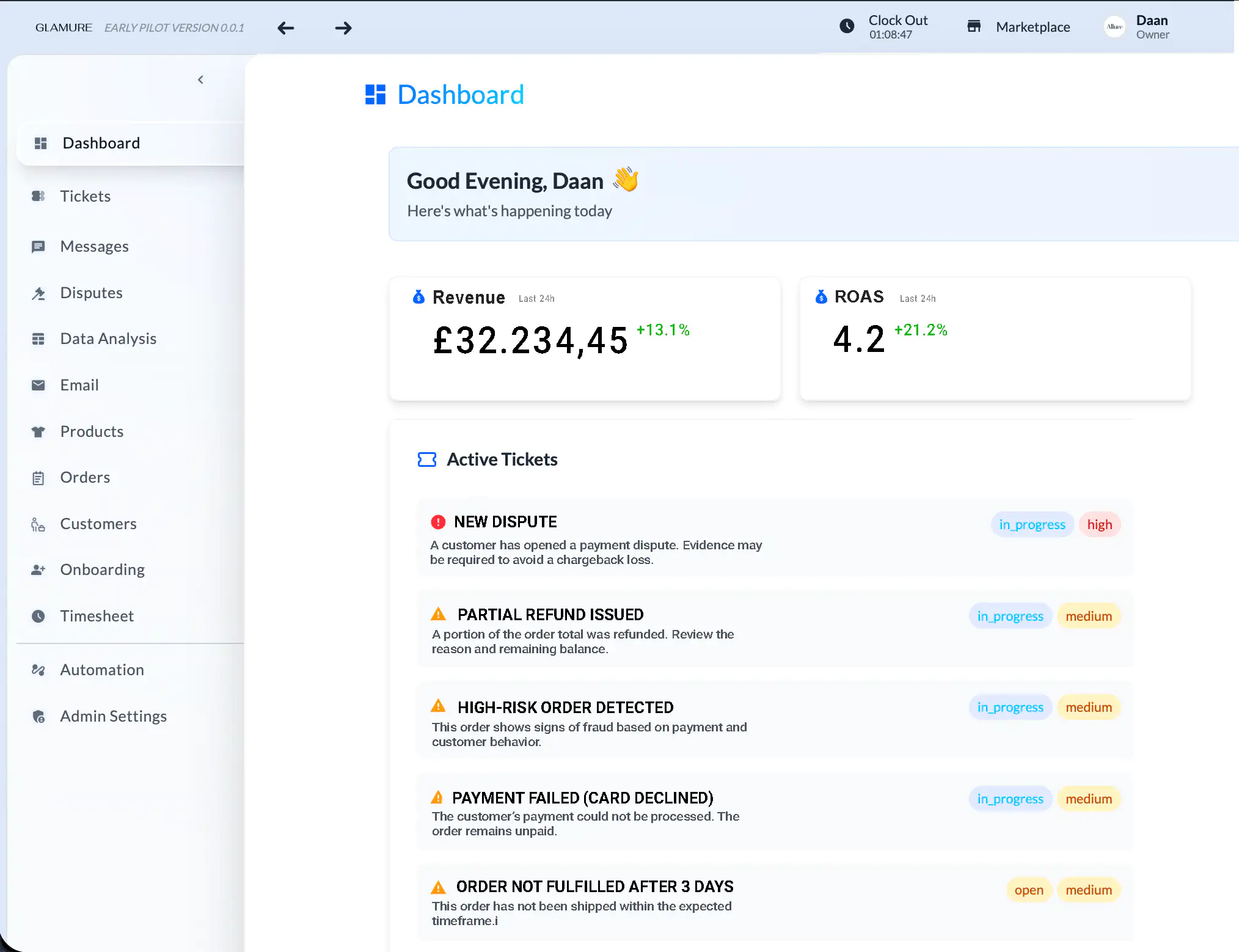
Task: Open Daan's profile avatar
Action: [x=1114, y=27]
